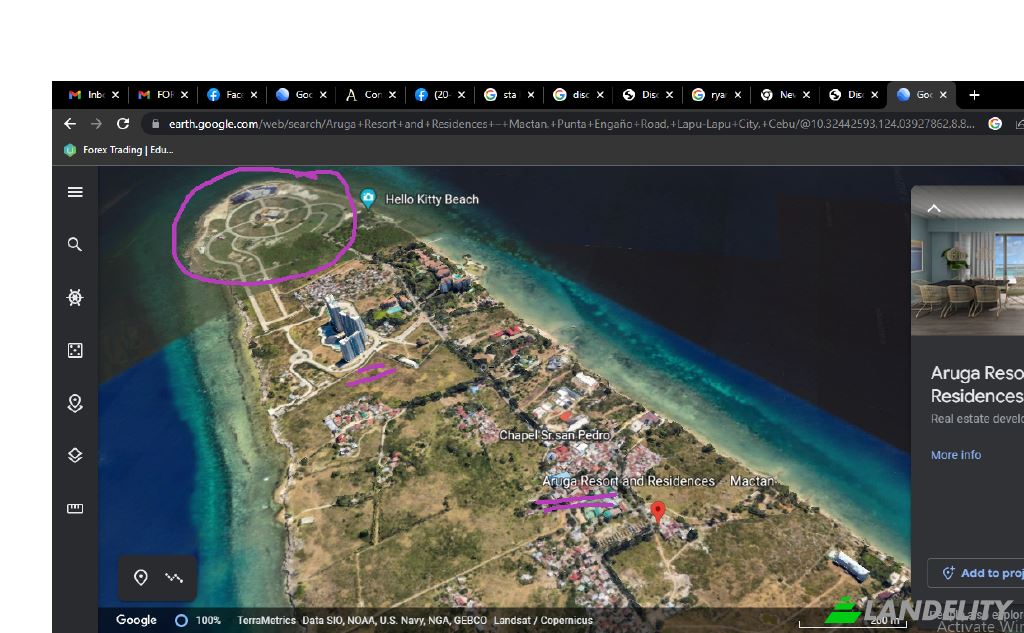Click the Aruga Resort photo thumbnail
The image size is (1024, 633).
tap(968, 261)
